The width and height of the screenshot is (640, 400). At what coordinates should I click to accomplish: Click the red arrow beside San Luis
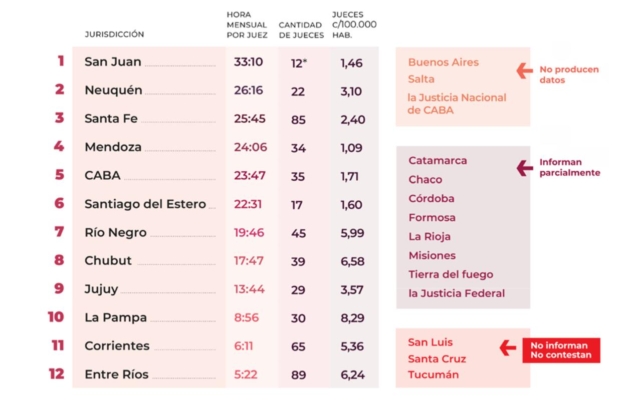pos(507,349)
